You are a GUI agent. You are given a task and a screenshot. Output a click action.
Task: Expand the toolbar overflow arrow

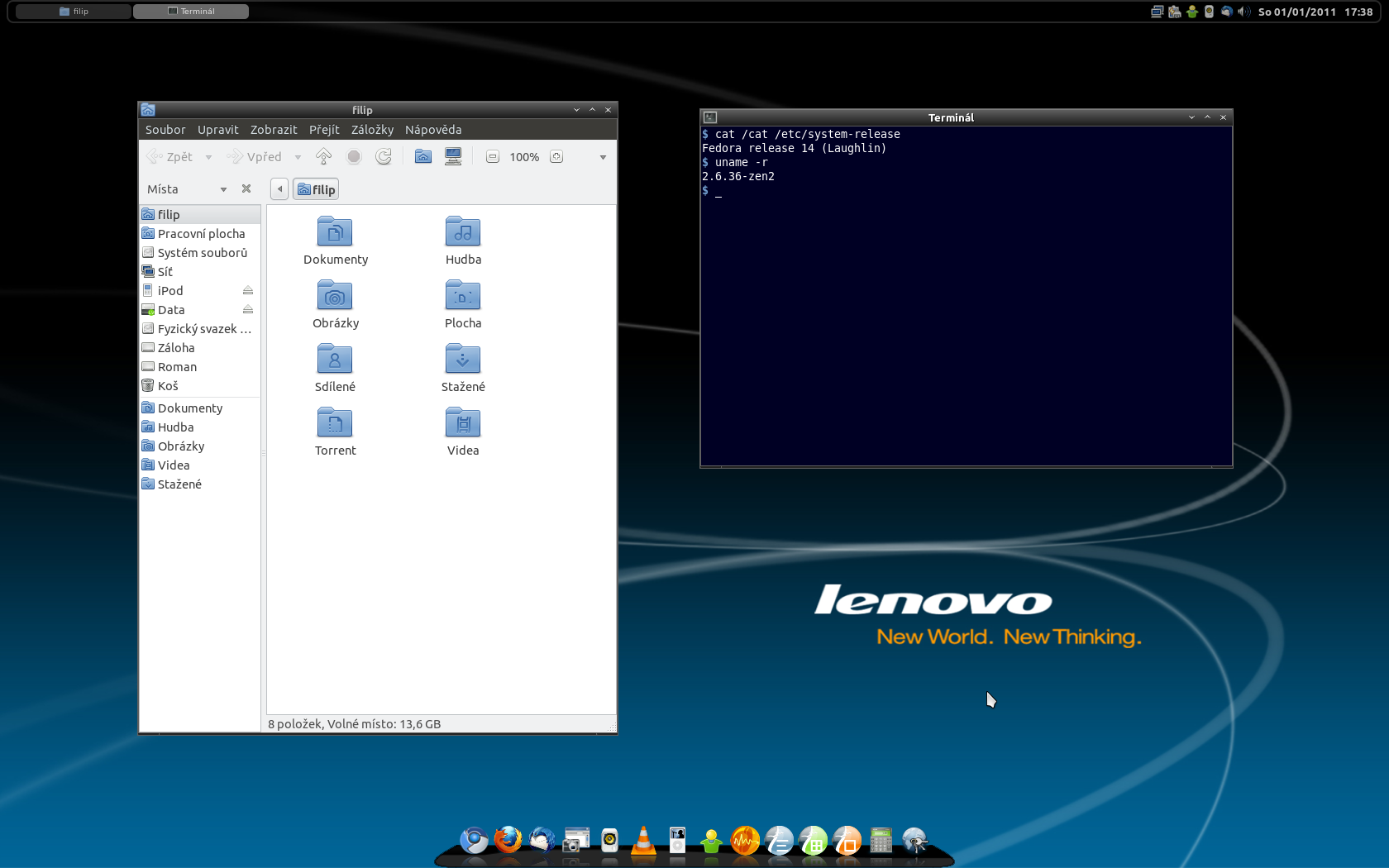(603, 157)
